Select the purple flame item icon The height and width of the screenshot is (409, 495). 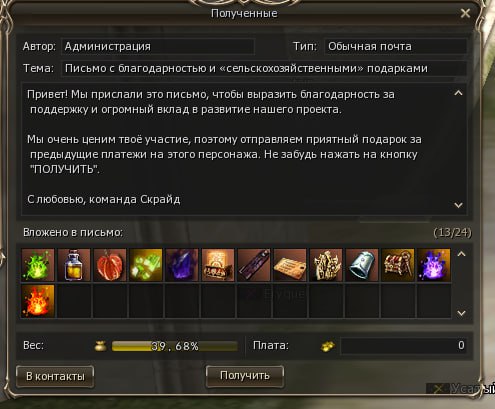coord(434,265)
